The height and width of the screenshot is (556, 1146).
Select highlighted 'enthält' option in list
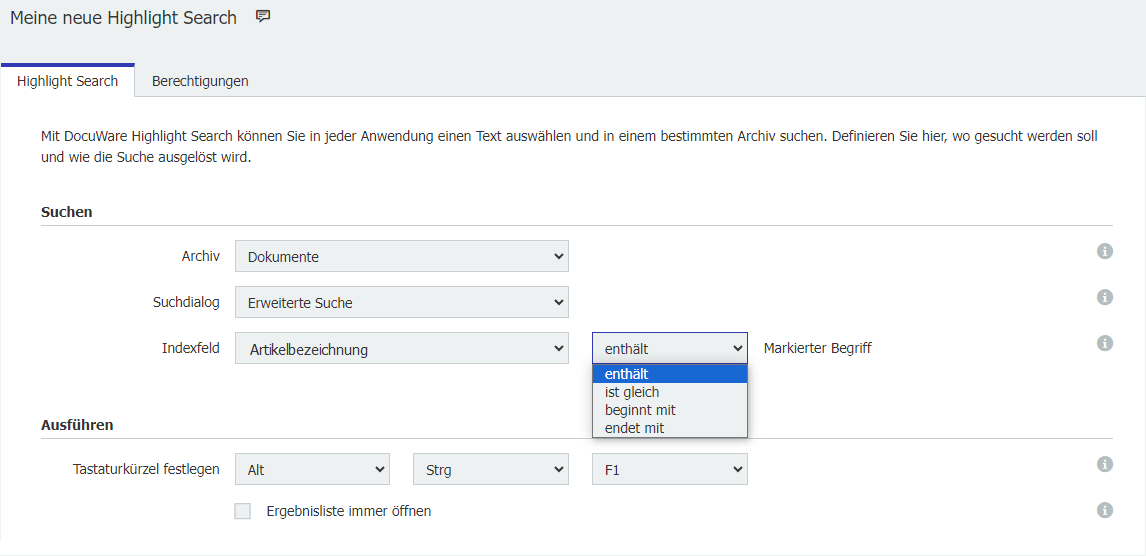627,374
